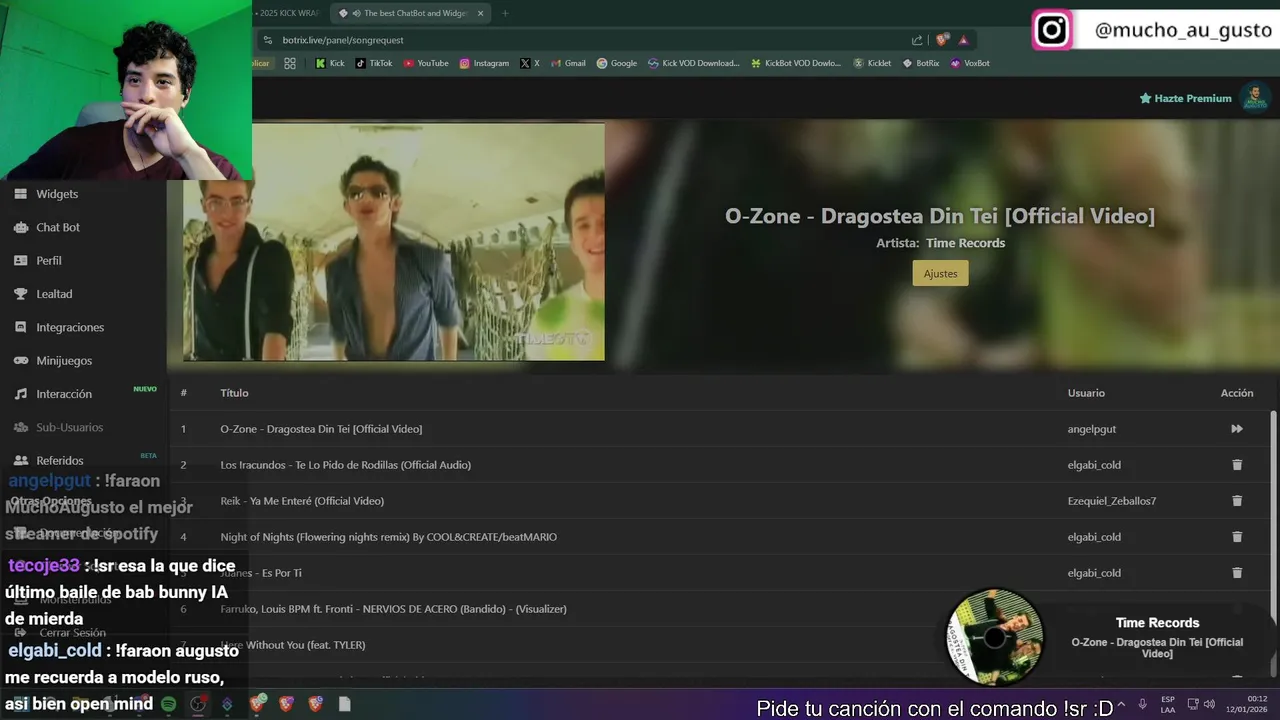Open the YouTube bookmark
Screen dimensions: 1280x720
pos(426,63)
